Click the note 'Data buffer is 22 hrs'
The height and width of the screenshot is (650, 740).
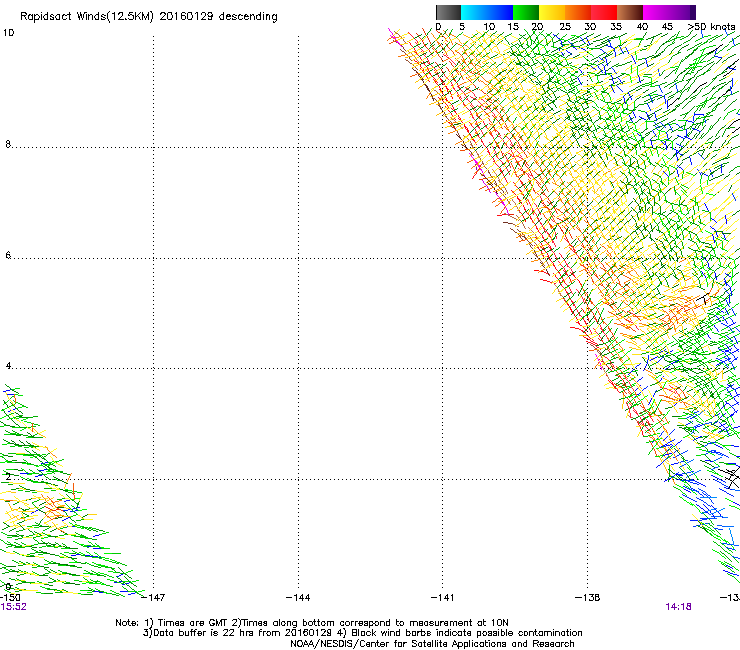(204, 633)
